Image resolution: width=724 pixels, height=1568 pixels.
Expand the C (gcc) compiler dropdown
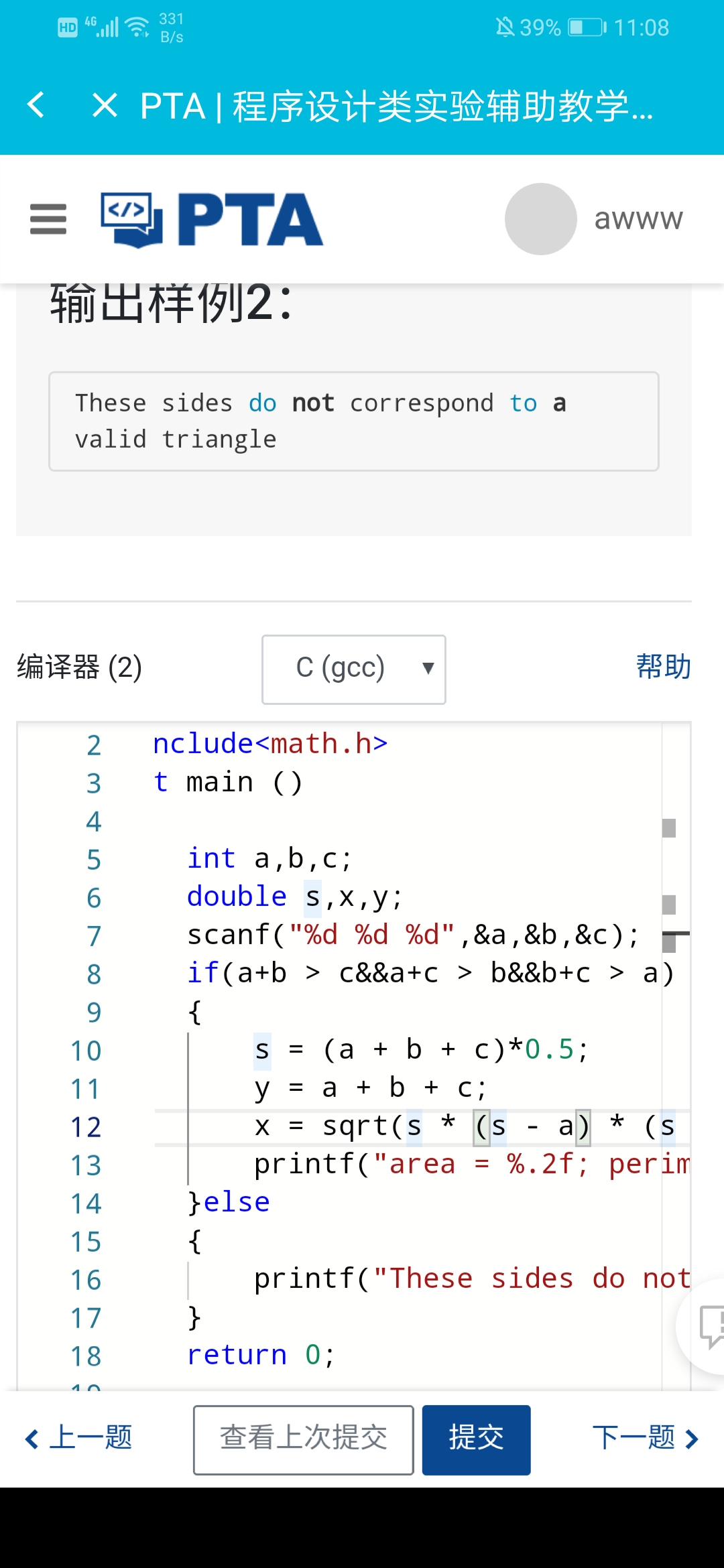[353, 669]
